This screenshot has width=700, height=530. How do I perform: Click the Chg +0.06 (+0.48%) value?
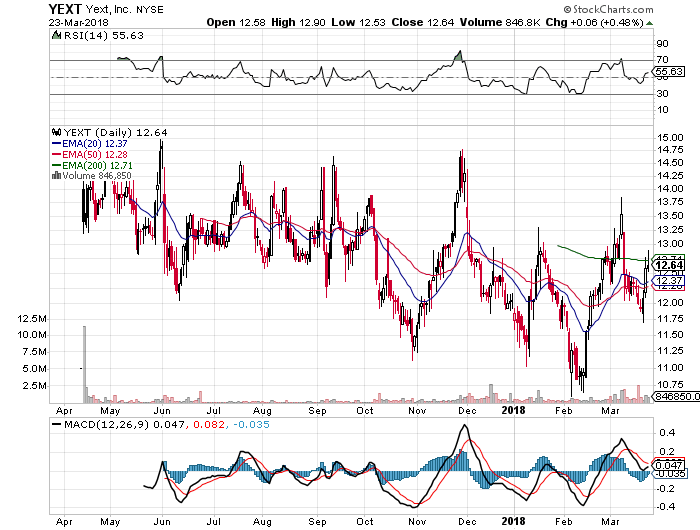pos(595,22)
